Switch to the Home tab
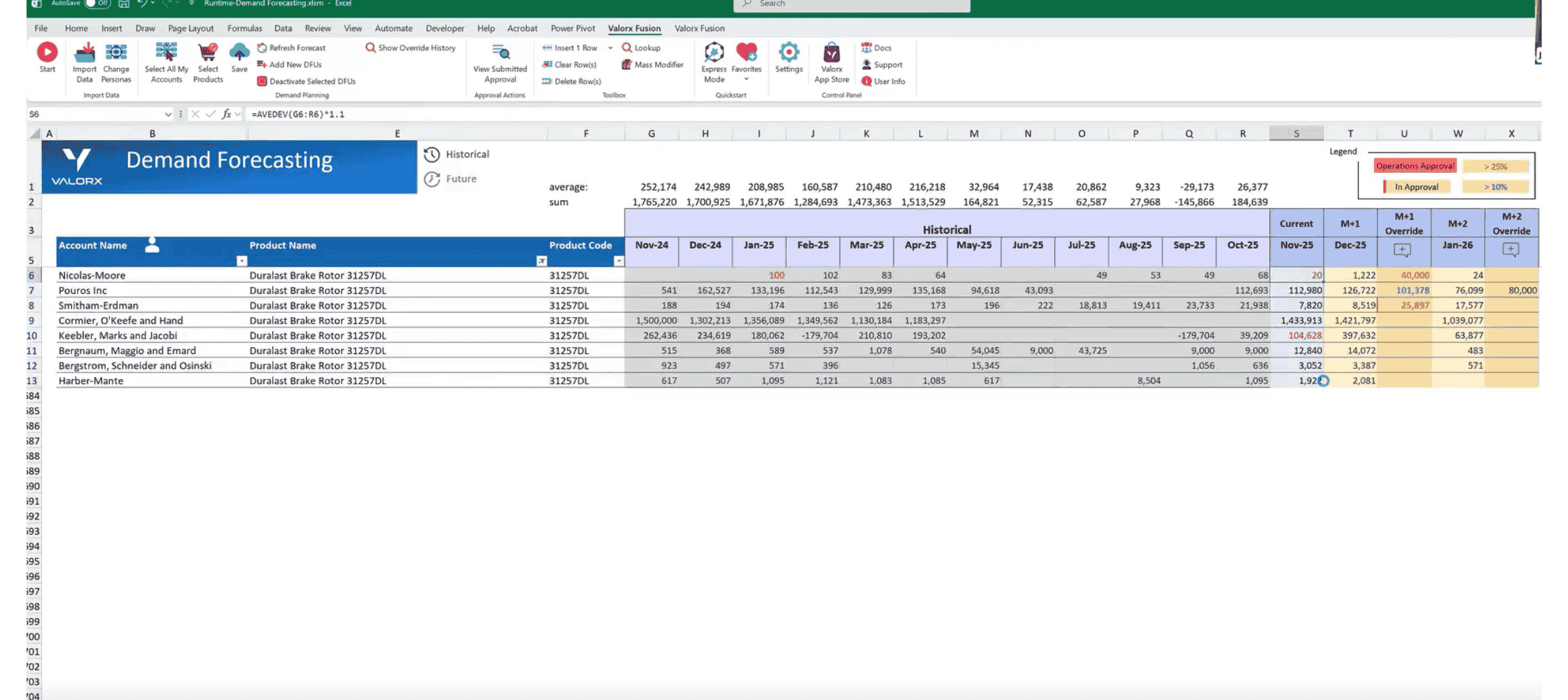 [76, 28]
